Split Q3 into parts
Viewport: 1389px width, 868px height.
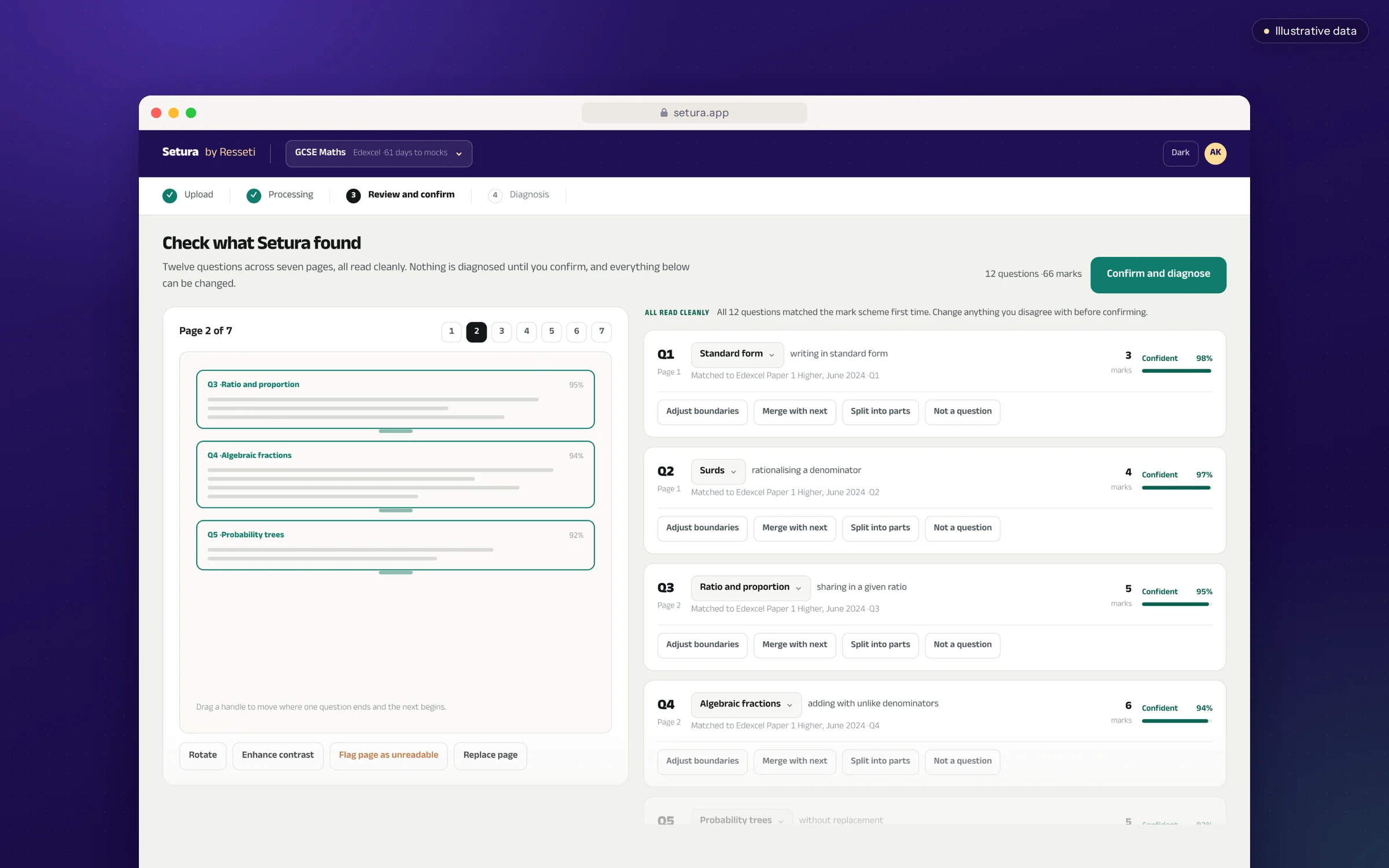[x=880, y=645]
